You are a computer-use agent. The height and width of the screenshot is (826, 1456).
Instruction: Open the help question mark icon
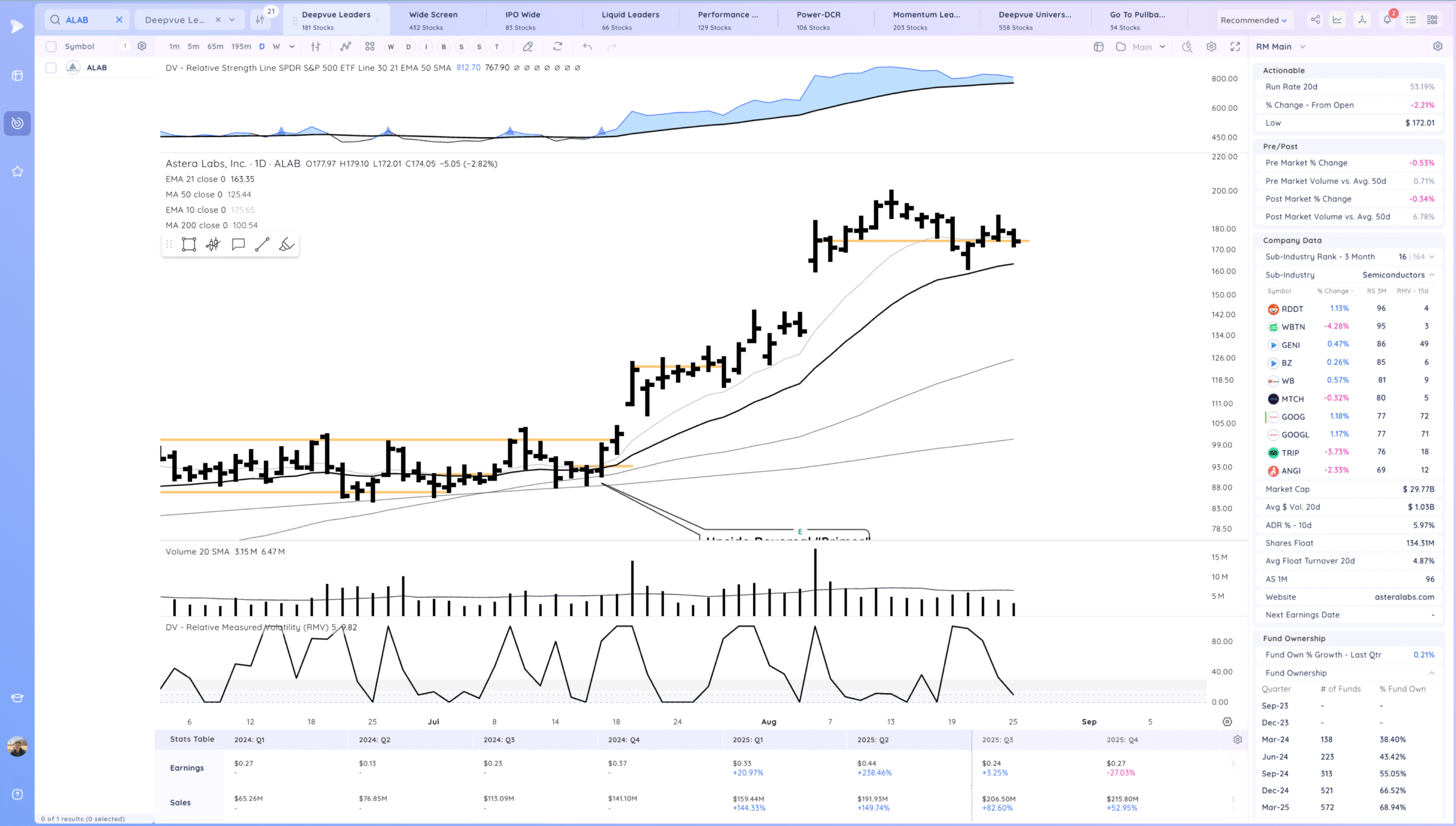[18, 794]
